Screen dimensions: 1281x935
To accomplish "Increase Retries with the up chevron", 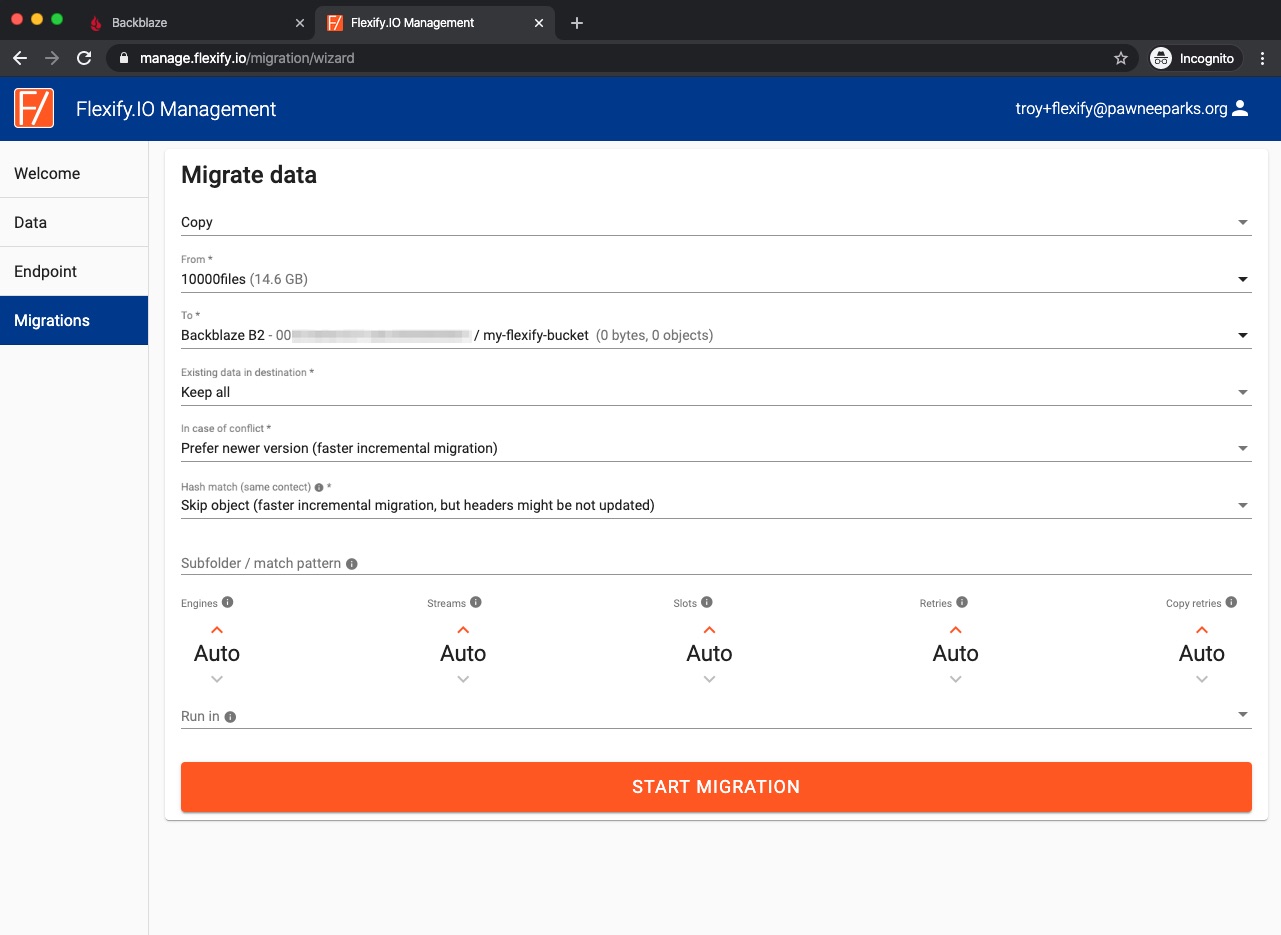I will pyautogui.click(x=956, y=630).
